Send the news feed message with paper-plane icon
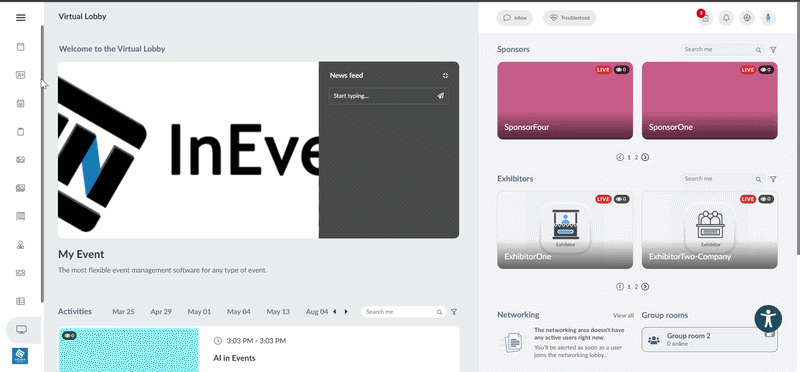 [440, 95]
